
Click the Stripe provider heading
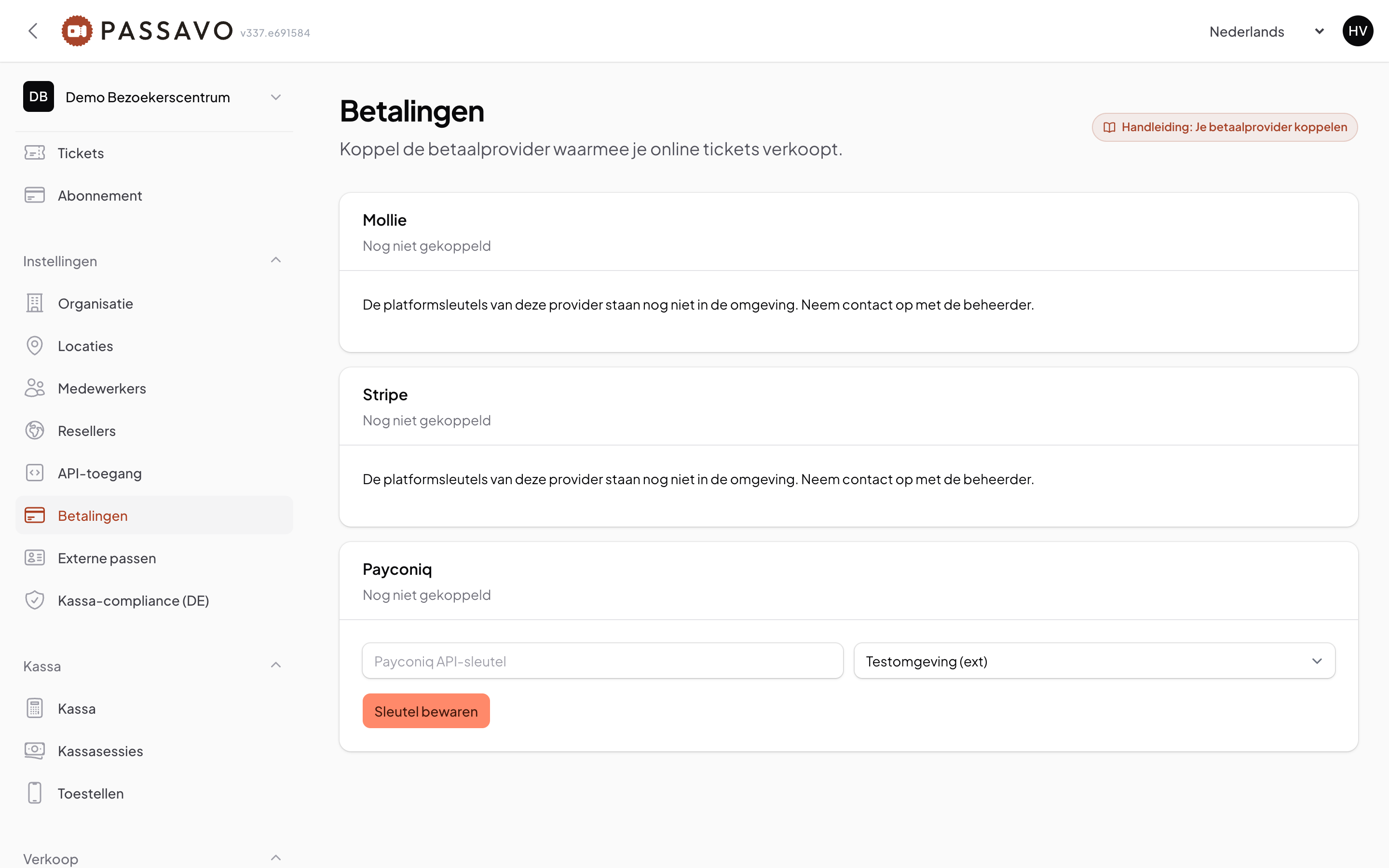[385, 395]
